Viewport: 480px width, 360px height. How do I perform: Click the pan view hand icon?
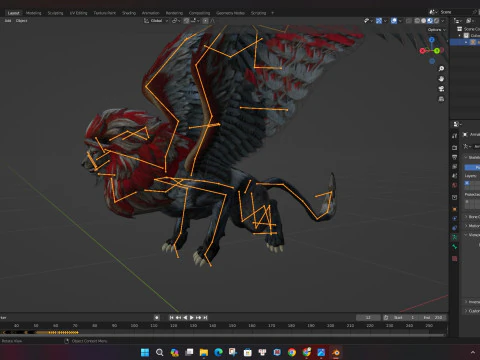(441, 79)
